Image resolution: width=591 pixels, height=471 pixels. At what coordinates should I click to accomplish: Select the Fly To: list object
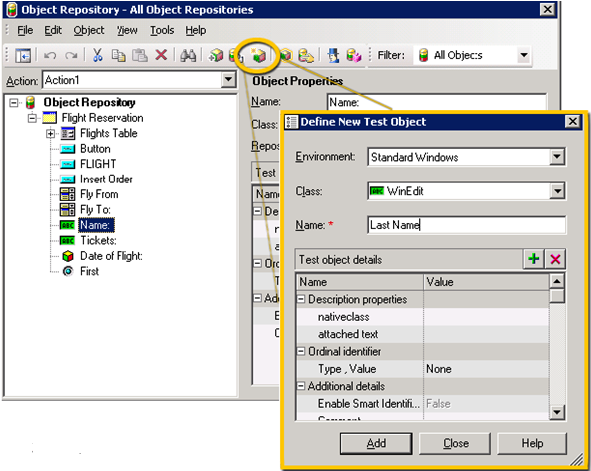tap(95, 210)
